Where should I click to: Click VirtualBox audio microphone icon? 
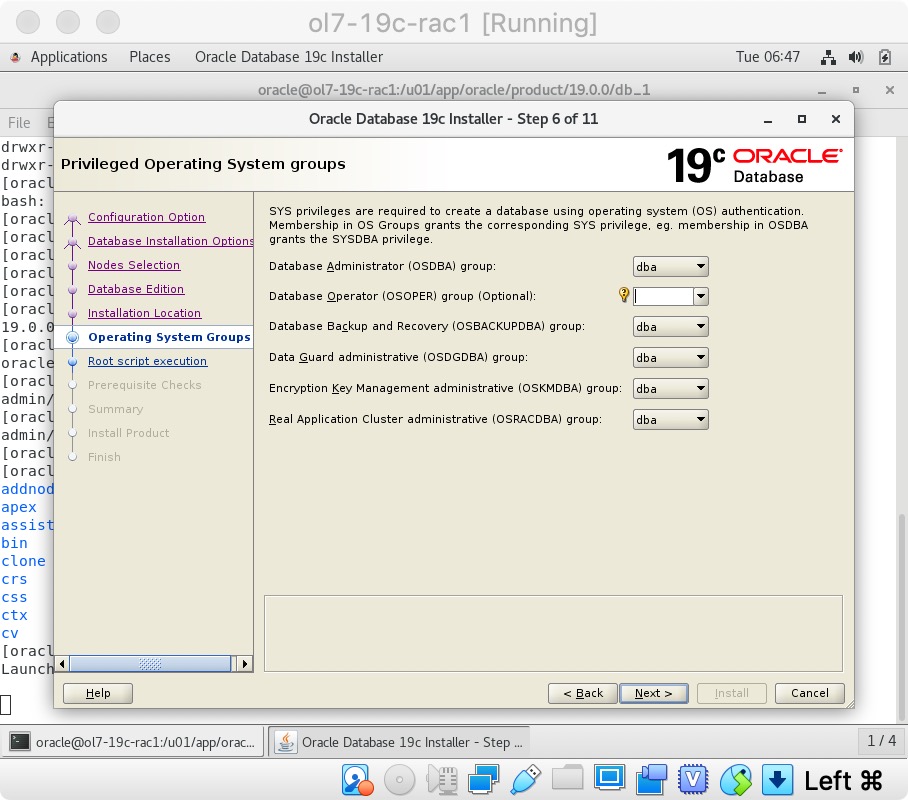coord(442,780)
